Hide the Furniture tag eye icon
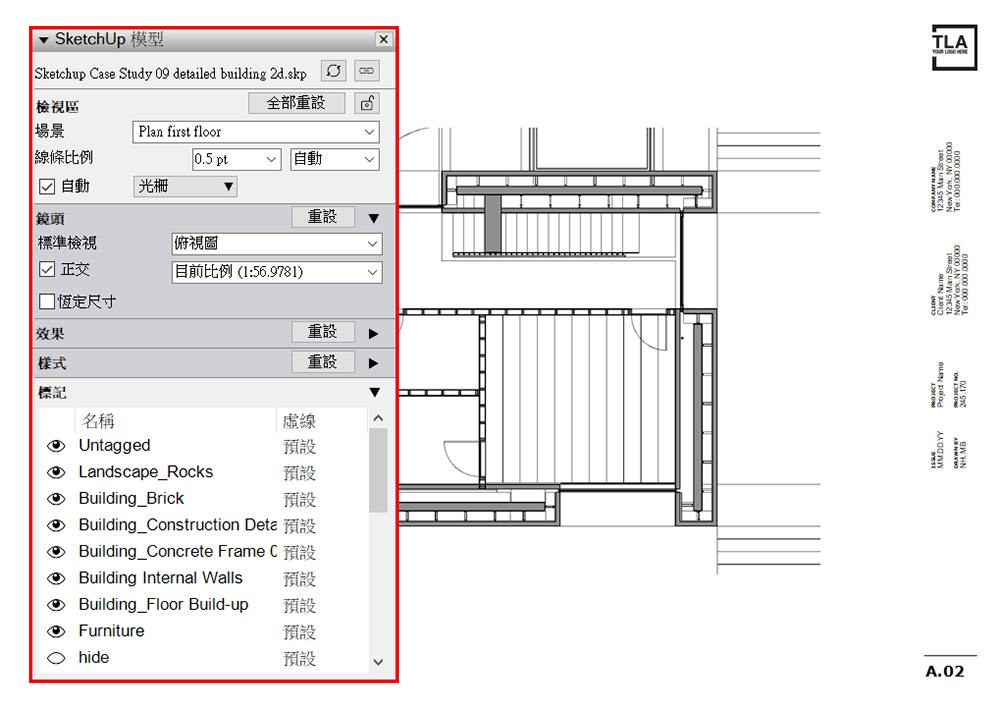Viewport: 1000px width, 709px height. 56,632
